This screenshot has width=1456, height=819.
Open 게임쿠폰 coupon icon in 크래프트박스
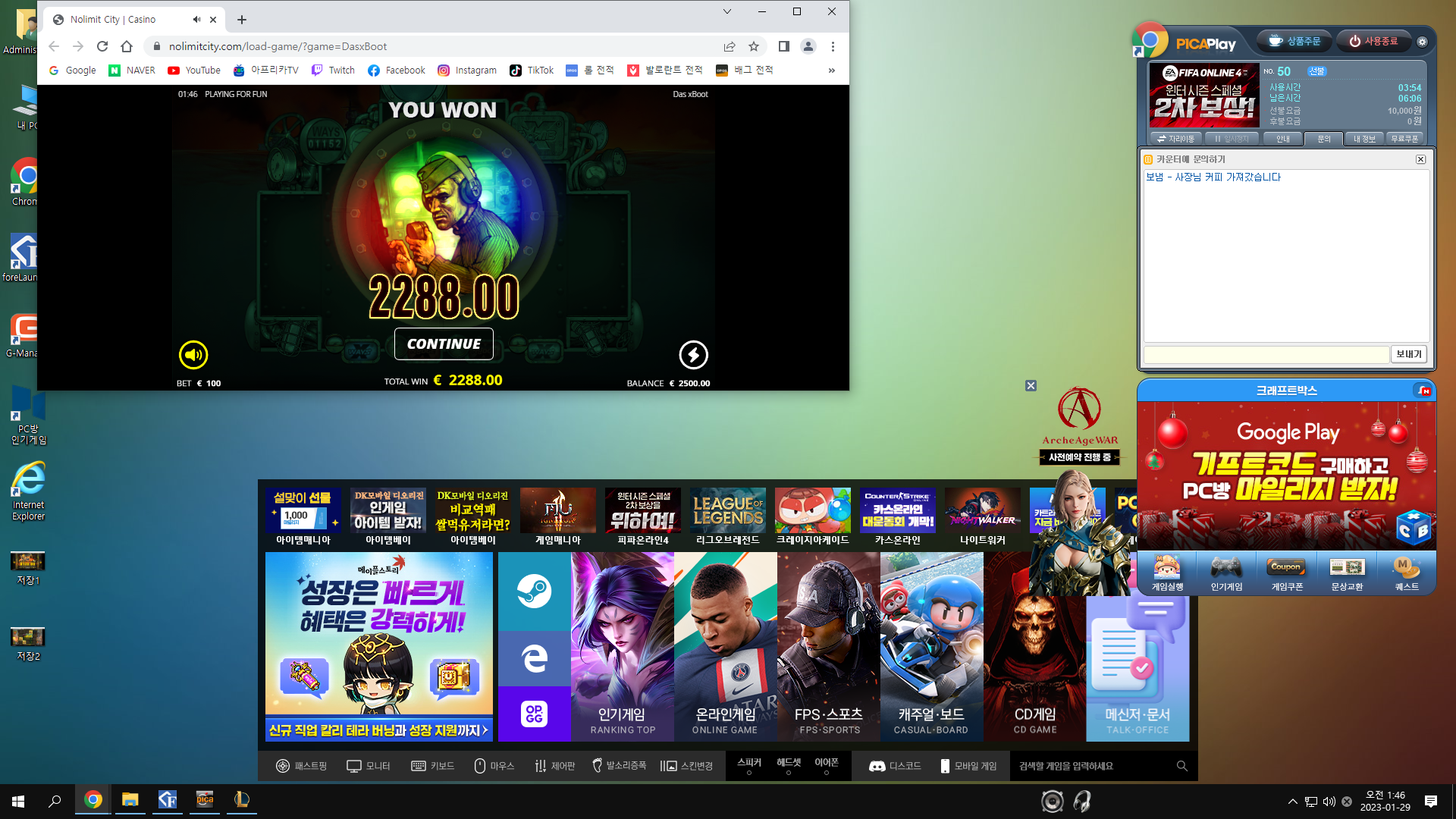pyautogui.click(x=1286, y=573)
